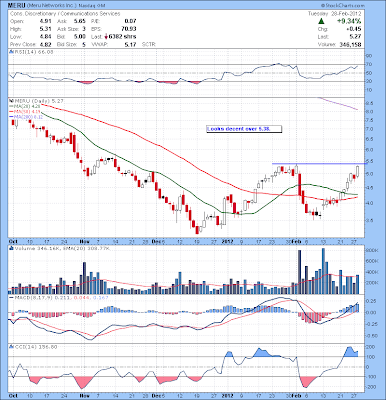The width and height of the screenshot is (386, 400).
Task: Click the 2012 date label below the CCI panel
Action: coord(228,395)
